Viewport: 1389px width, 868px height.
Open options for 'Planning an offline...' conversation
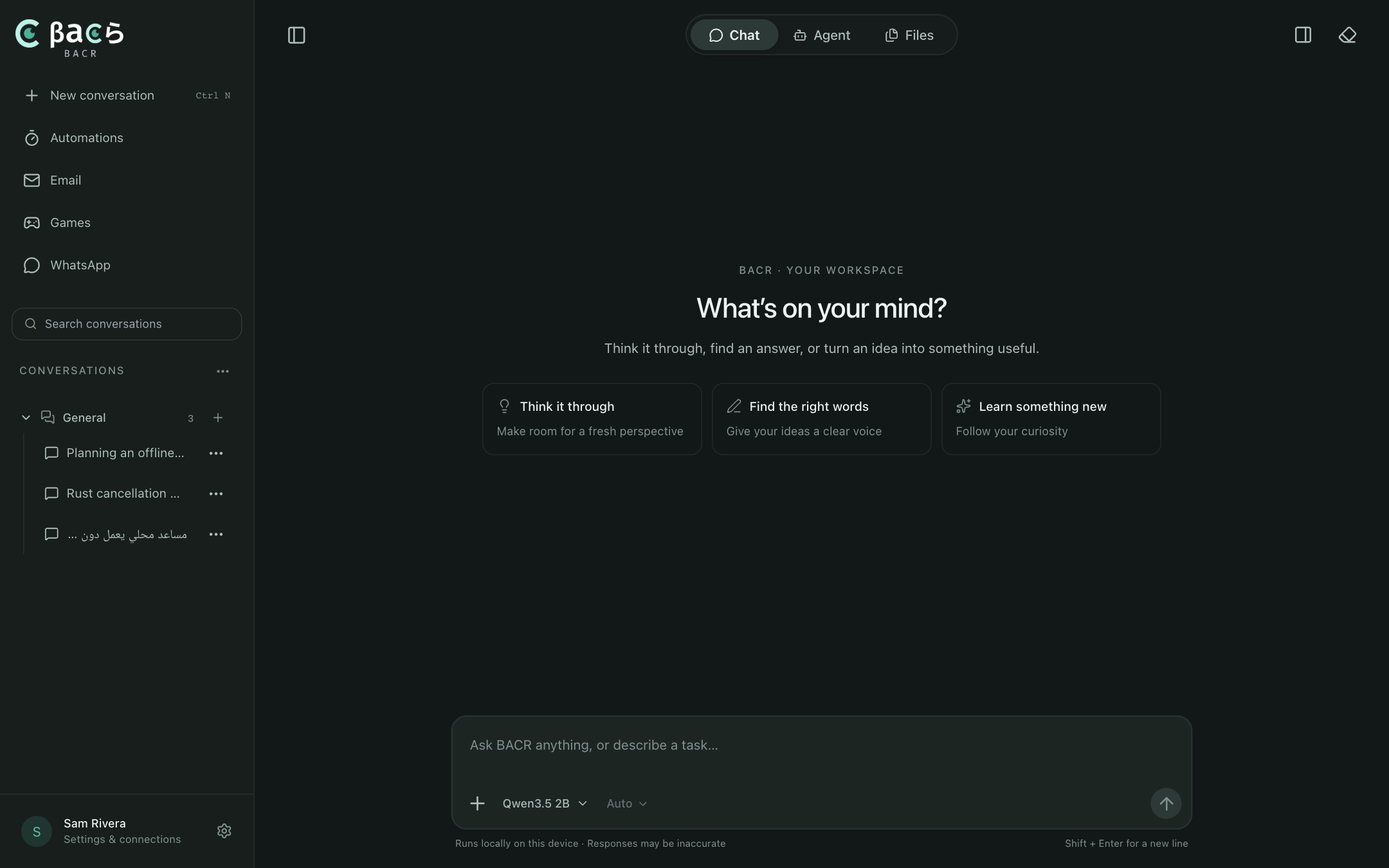pos(216,453)
